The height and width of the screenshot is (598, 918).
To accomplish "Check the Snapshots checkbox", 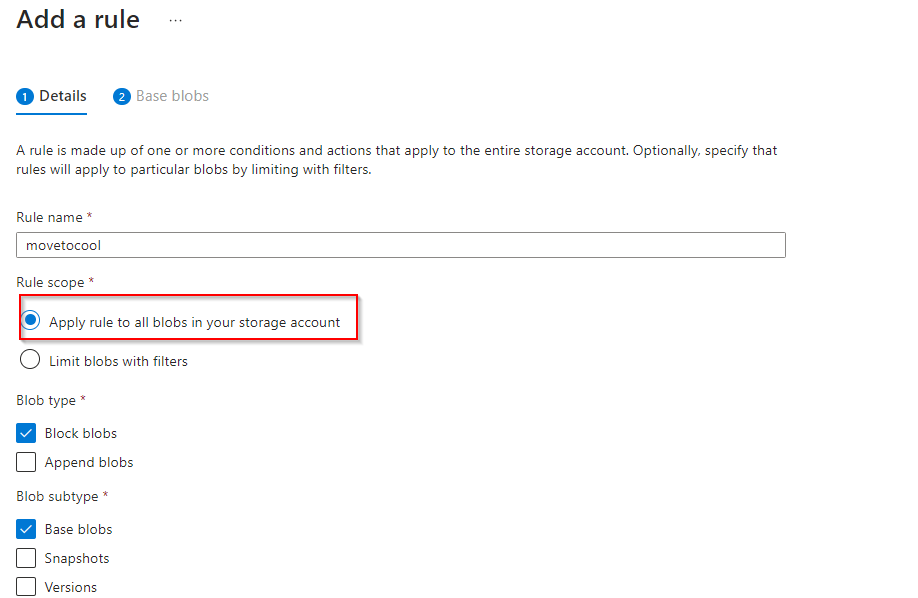I will point(27,558).
